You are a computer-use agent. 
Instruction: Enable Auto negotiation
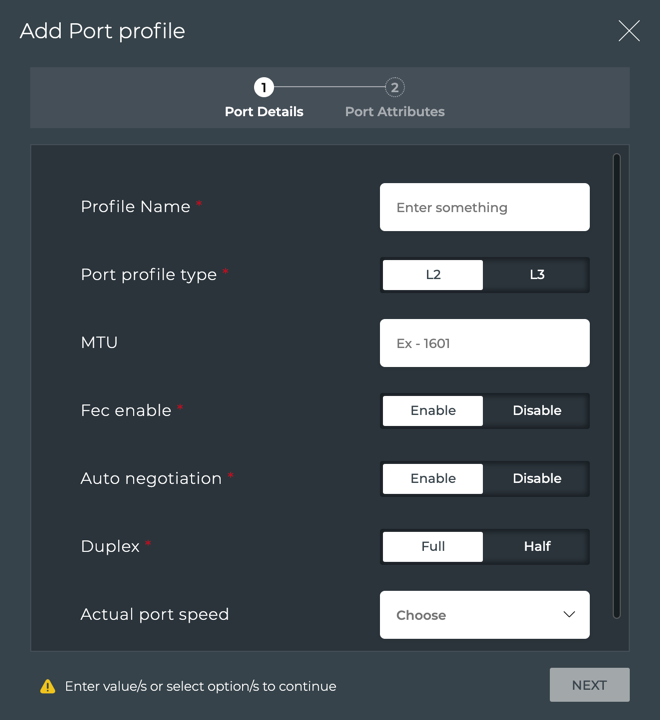(433, 479)
